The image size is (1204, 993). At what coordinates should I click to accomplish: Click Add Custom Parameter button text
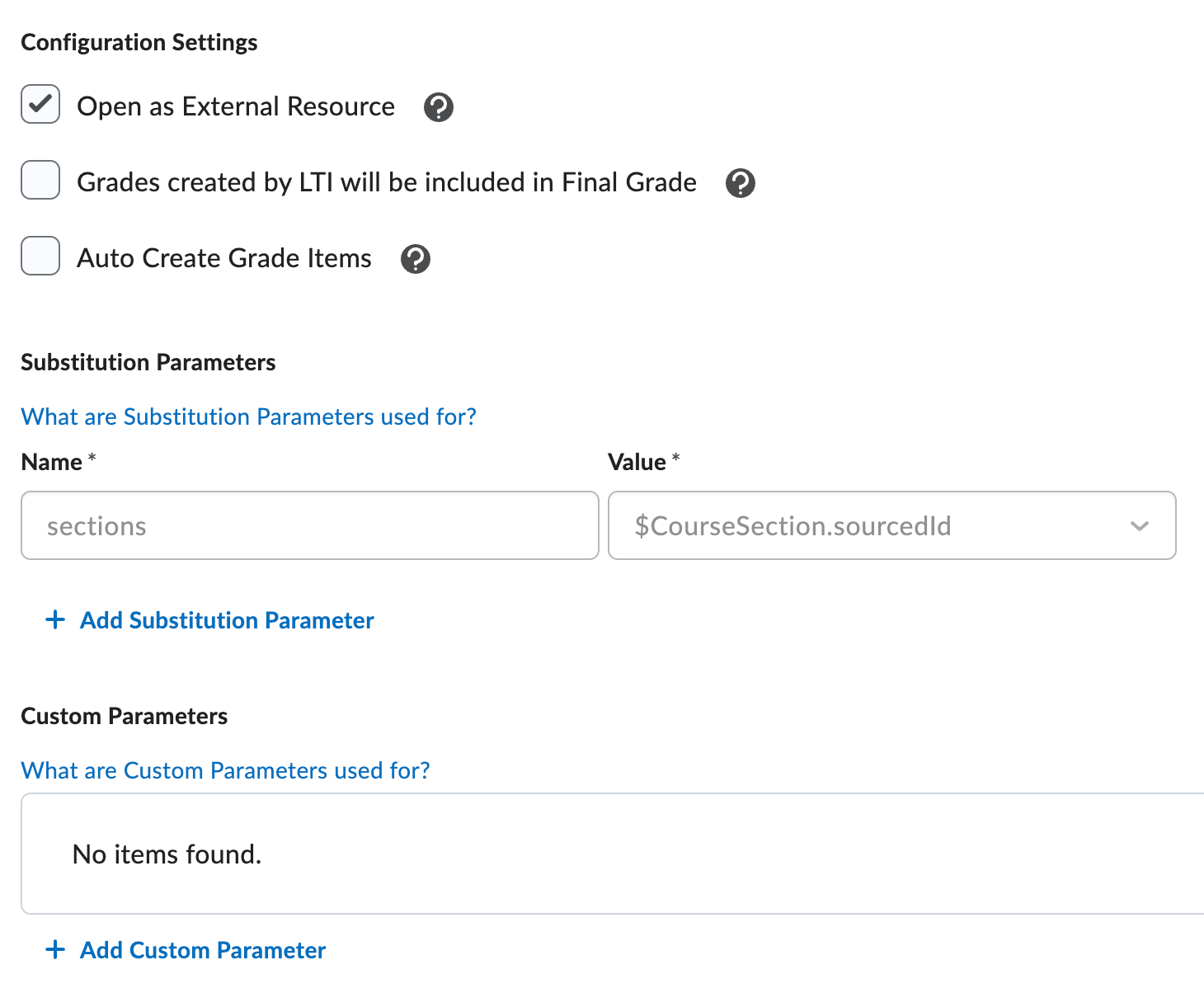point(203,950)
